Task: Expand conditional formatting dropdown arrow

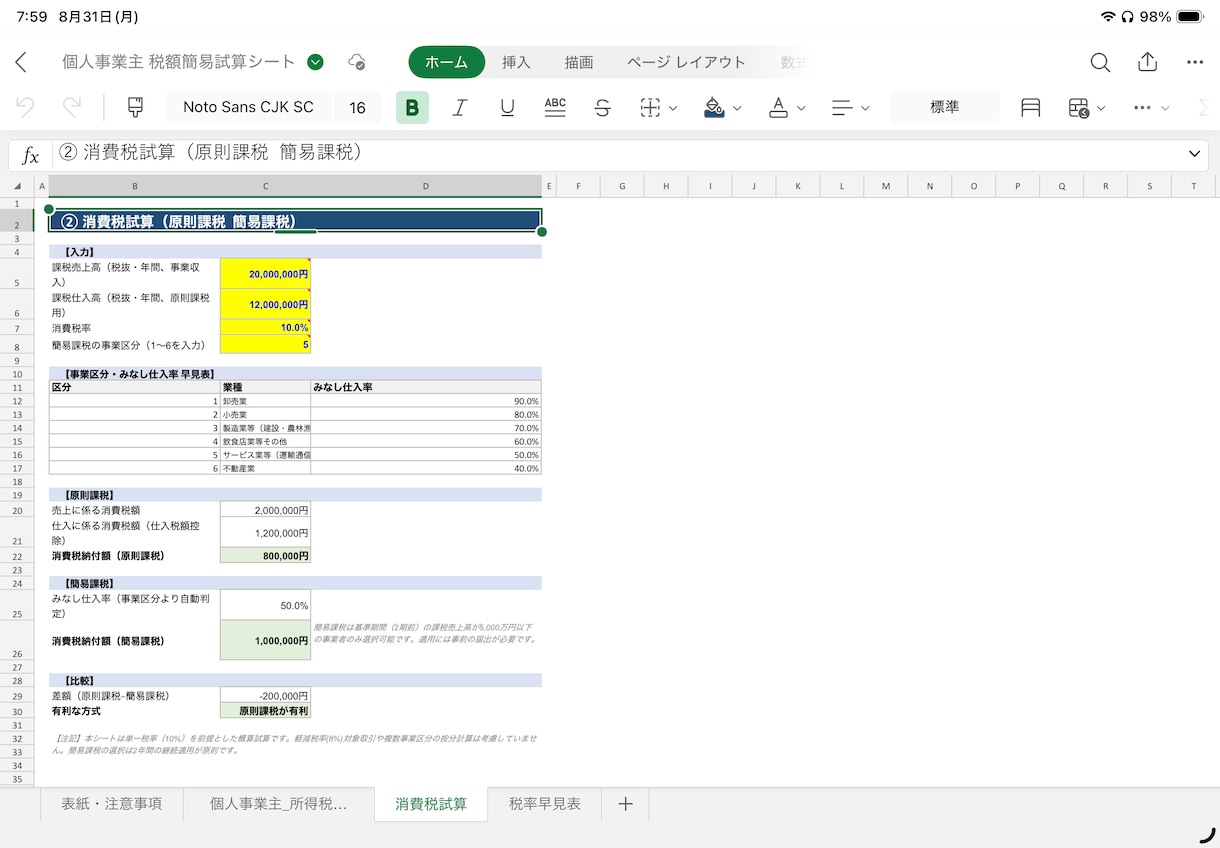Action: 1101,108
